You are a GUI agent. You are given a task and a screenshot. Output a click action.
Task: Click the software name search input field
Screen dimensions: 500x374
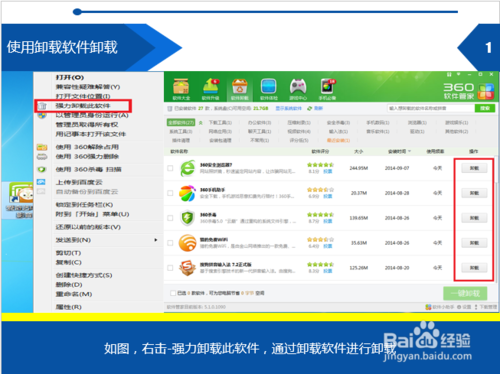[x=431, y=108]
